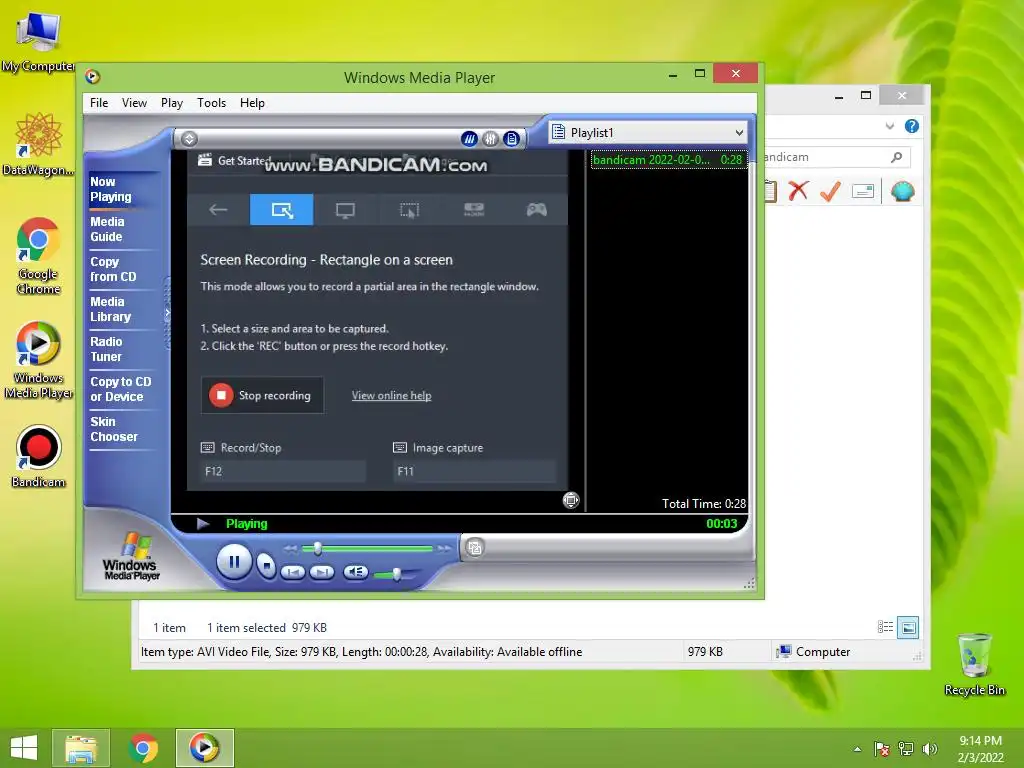Viewport: 1024px width, 768px height.
Task: Open the Play menu
Action: click(x=172, y=103)
